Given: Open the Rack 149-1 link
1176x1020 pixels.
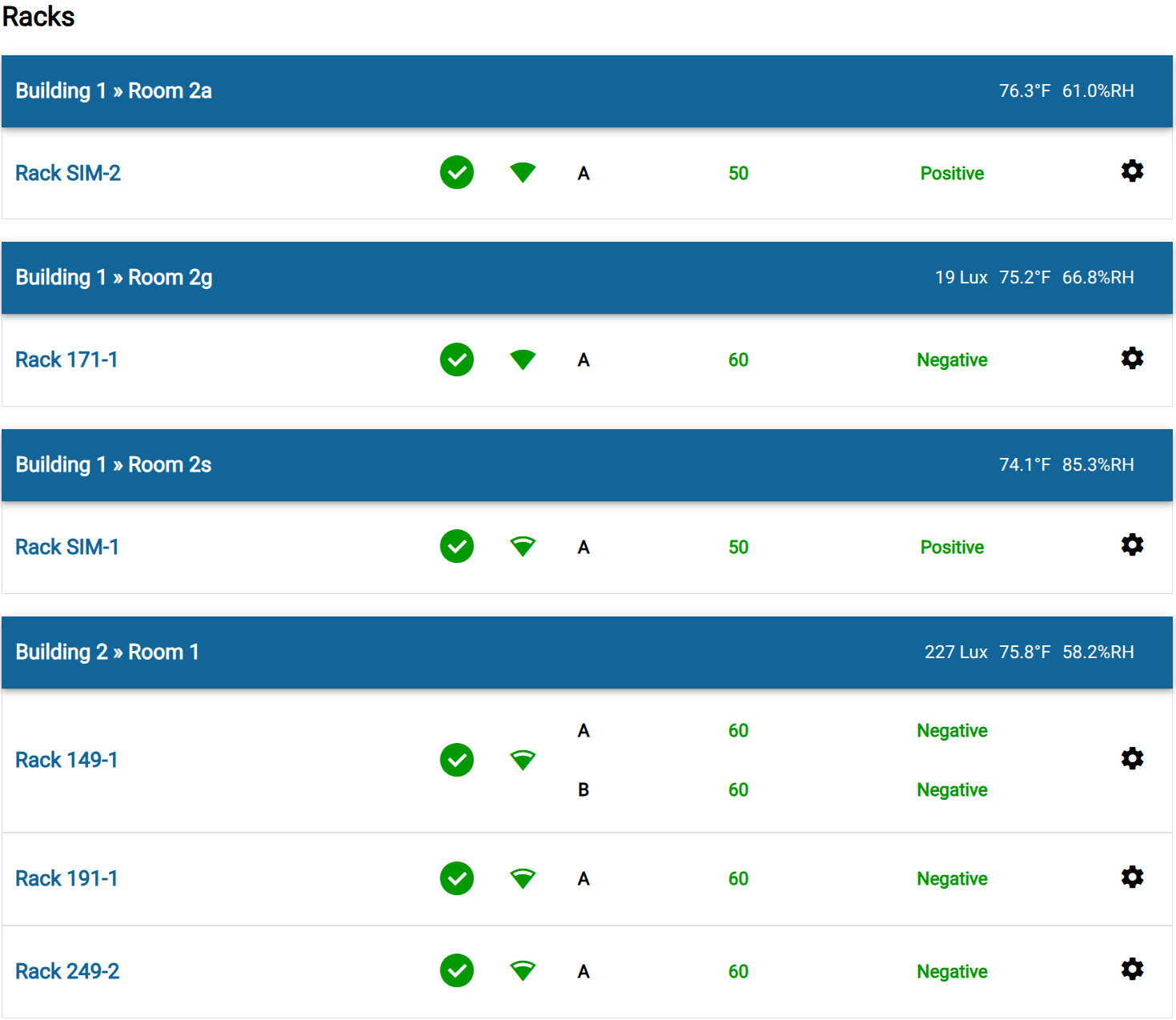Looking at the screenshot, I should 66,760.
